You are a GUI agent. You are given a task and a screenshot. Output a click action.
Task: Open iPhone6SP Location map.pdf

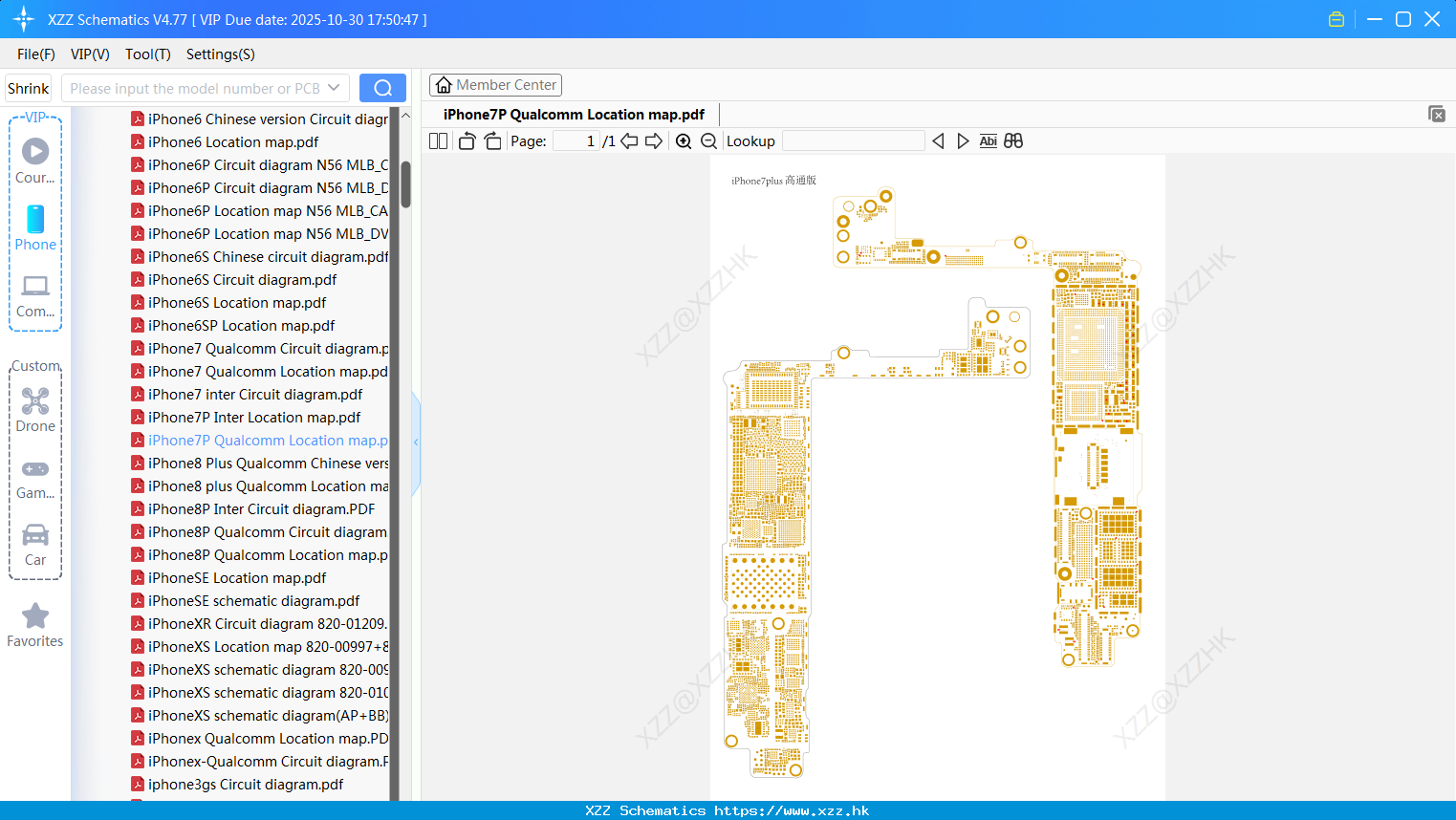(x=233, y=326)
